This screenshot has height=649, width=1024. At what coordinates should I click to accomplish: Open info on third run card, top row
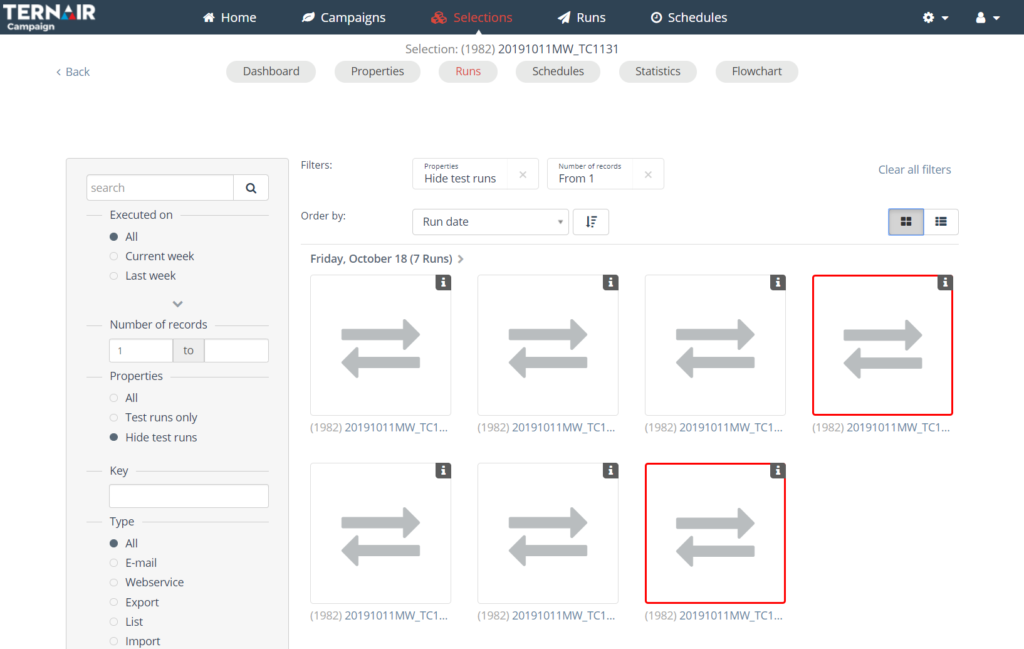point(777,283)
